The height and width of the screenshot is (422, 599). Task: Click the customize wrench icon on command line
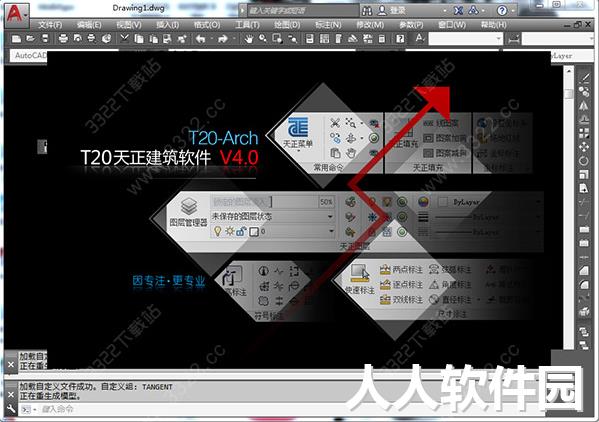(11, 409)
